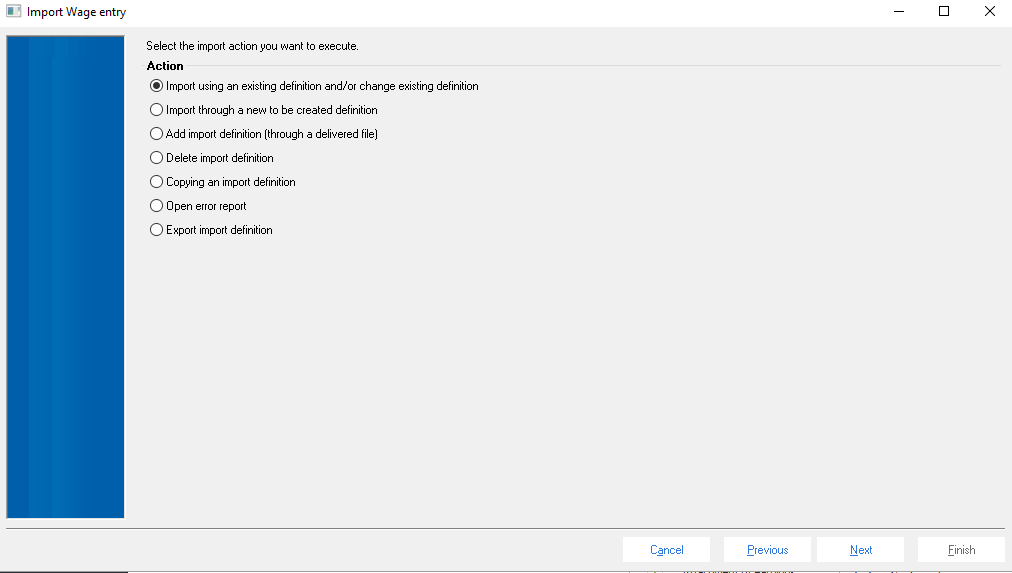Proceed with the Next button
Screen dimensions: 1012x573
click(860, 550)
